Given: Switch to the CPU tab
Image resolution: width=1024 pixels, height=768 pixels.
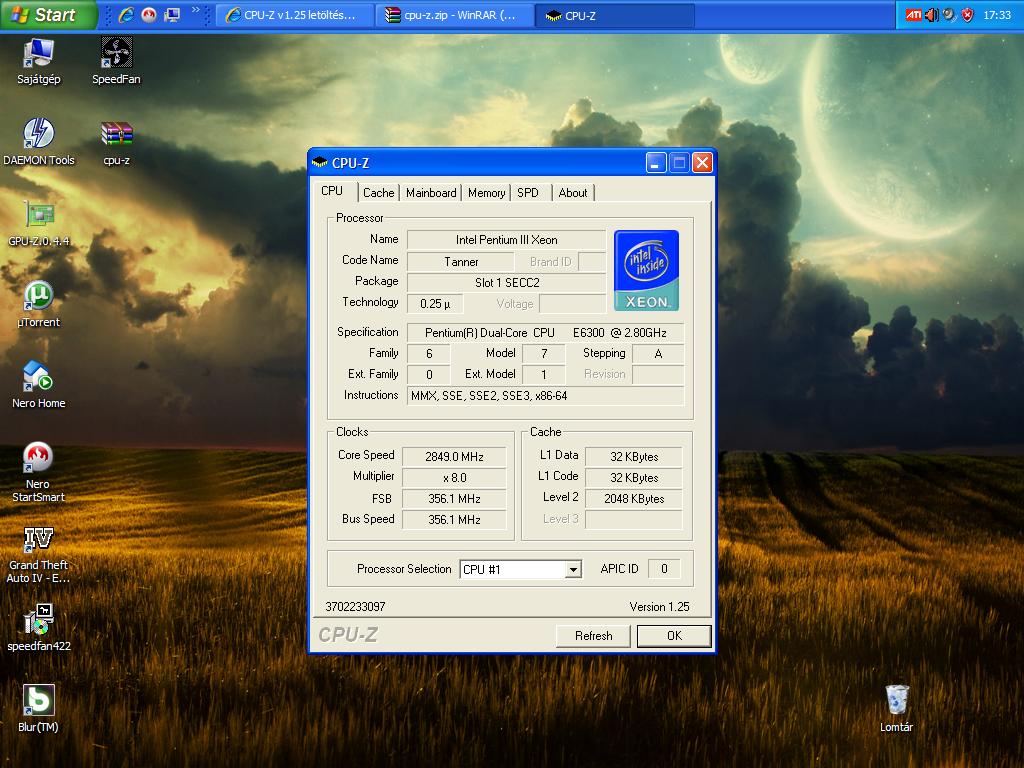Looking at the screenshot, I should coord(332,191).
